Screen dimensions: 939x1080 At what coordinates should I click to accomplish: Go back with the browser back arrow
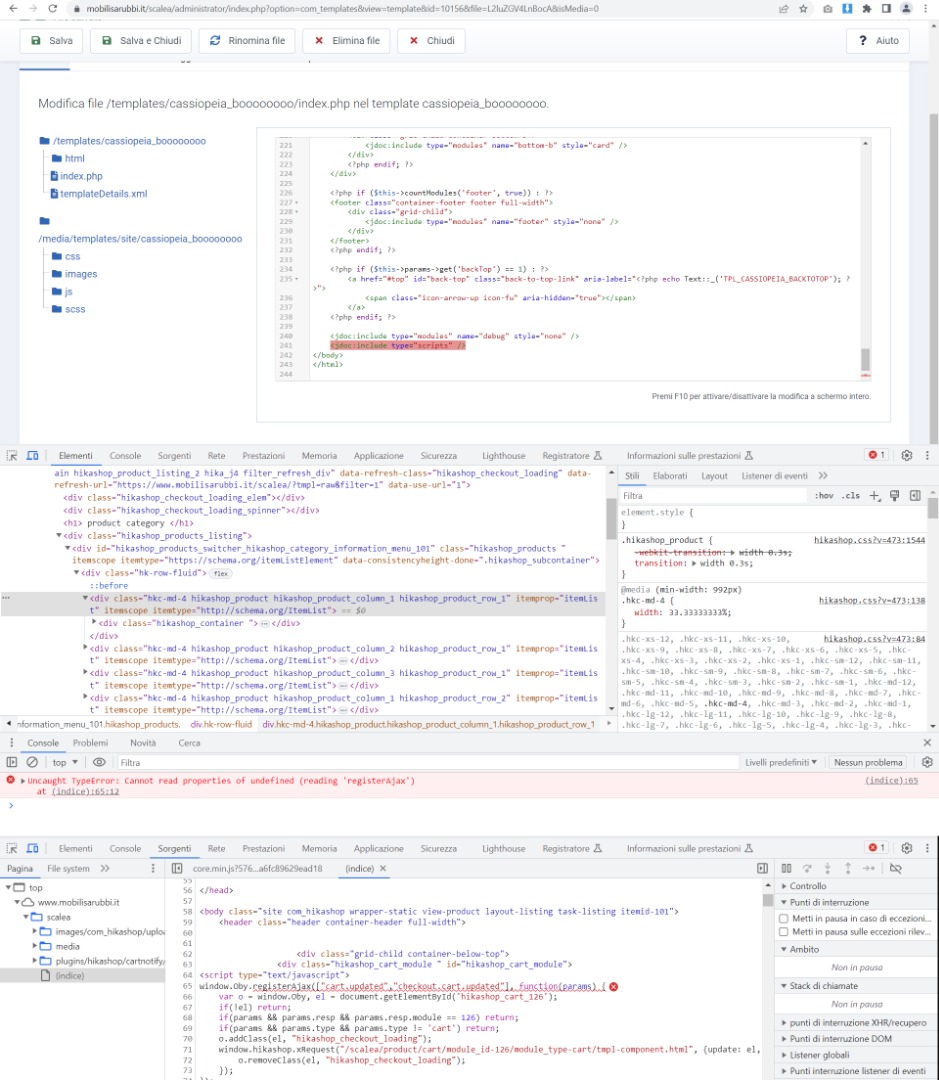12,8
